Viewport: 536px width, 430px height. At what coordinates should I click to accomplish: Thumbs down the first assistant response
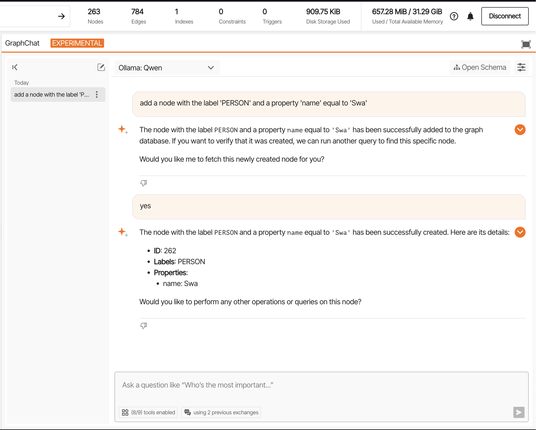tap(144, 183)
